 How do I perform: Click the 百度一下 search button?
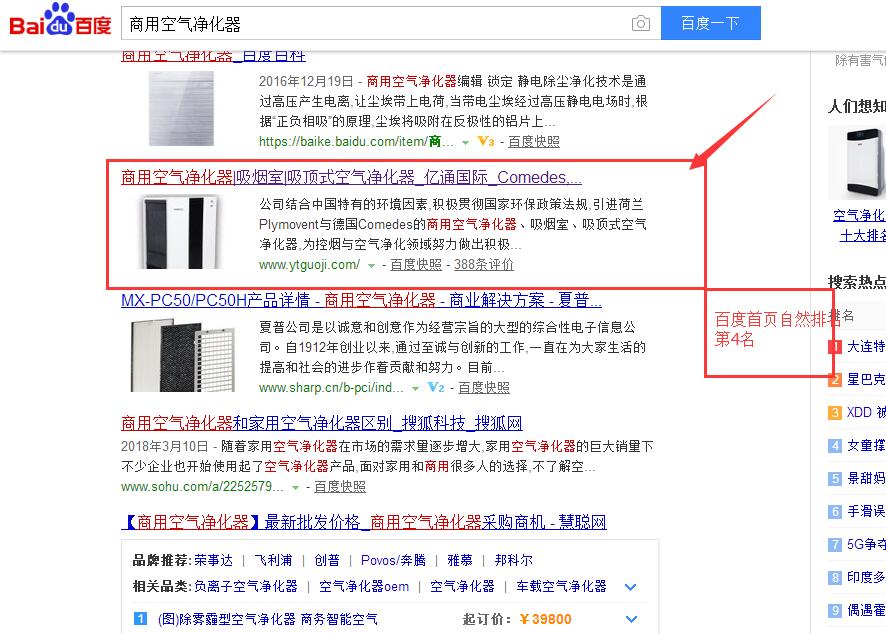[x=711, y=23]
